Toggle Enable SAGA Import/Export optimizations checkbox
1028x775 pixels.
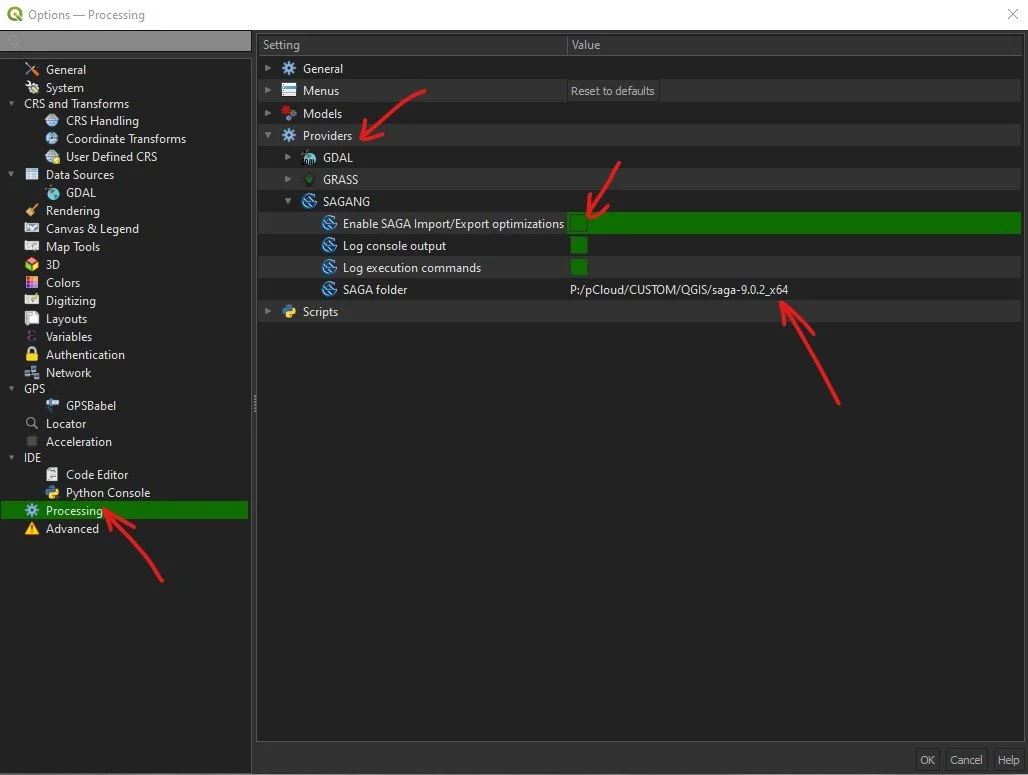tap(579, 224)
